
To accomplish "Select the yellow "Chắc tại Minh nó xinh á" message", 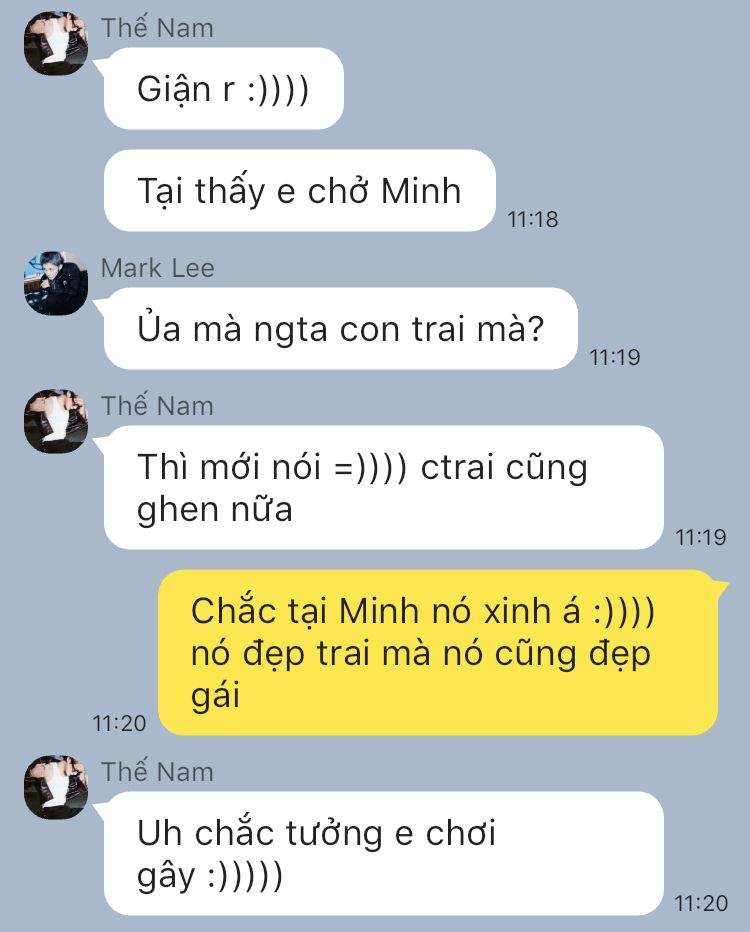I will (x=439, y=652).
